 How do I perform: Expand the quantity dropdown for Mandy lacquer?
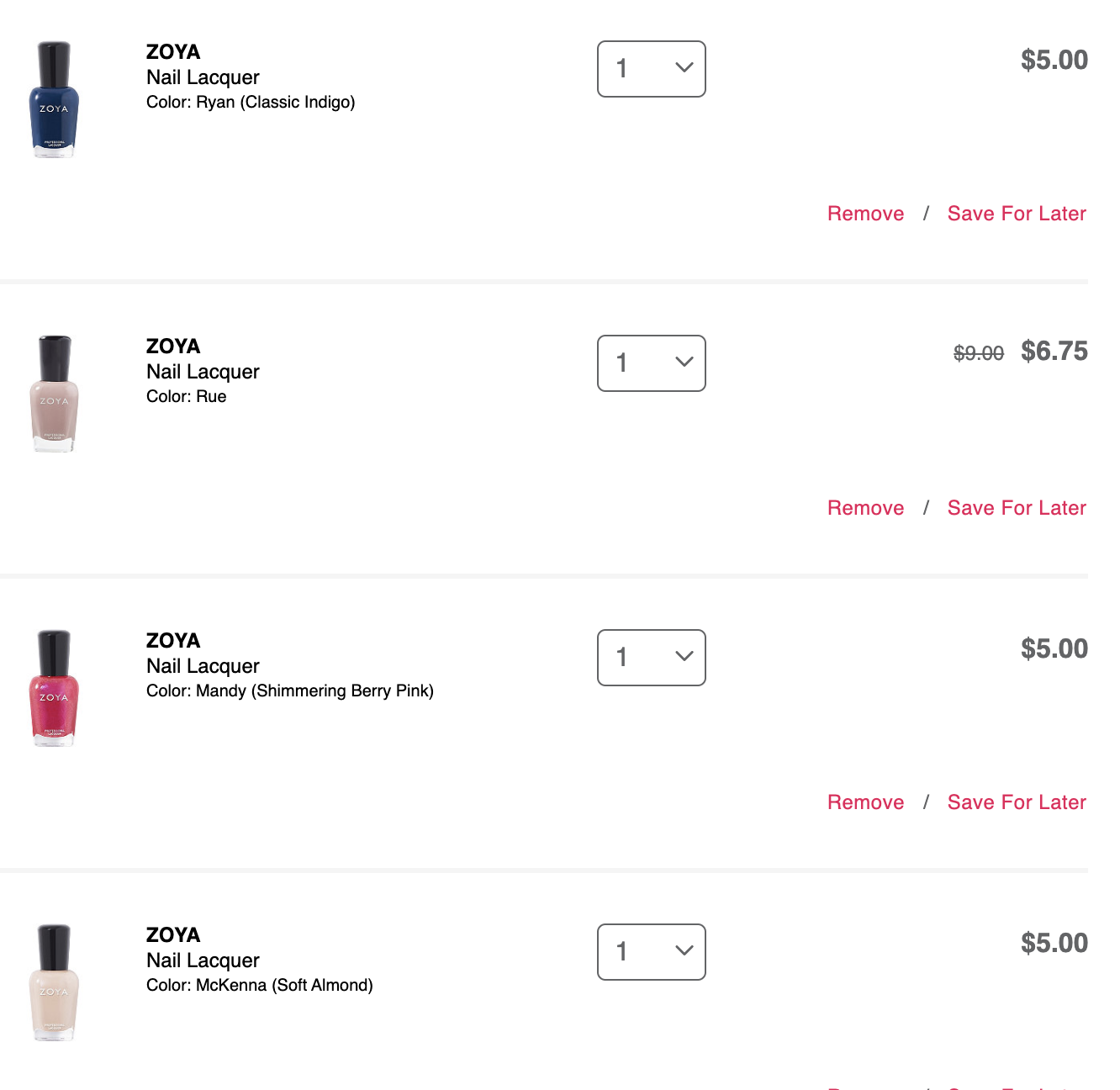click(652, 658)
